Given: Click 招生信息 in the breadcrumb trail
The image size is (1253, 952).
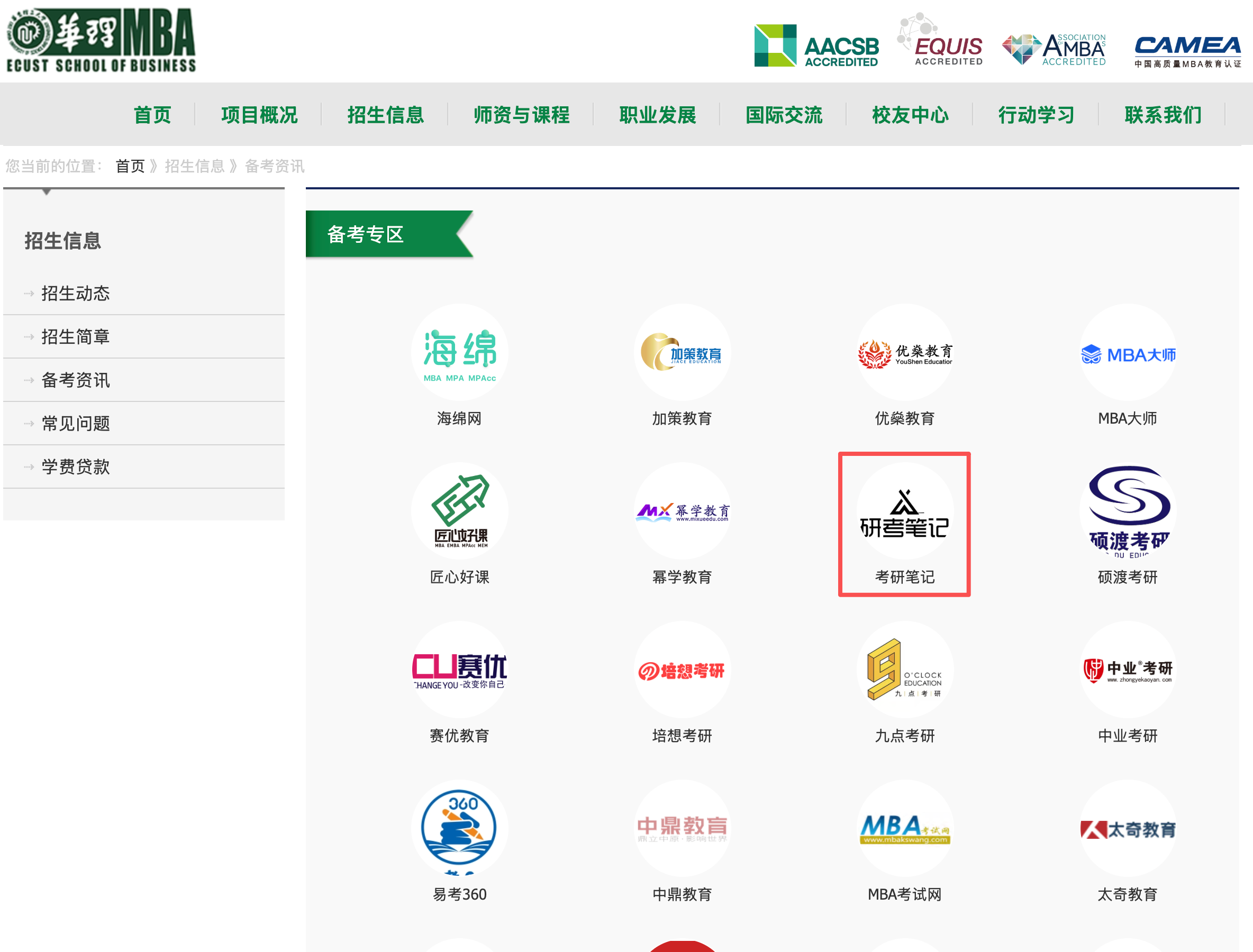Looking at the screenshot, I should pyautogui.click(x=195, y=166).
